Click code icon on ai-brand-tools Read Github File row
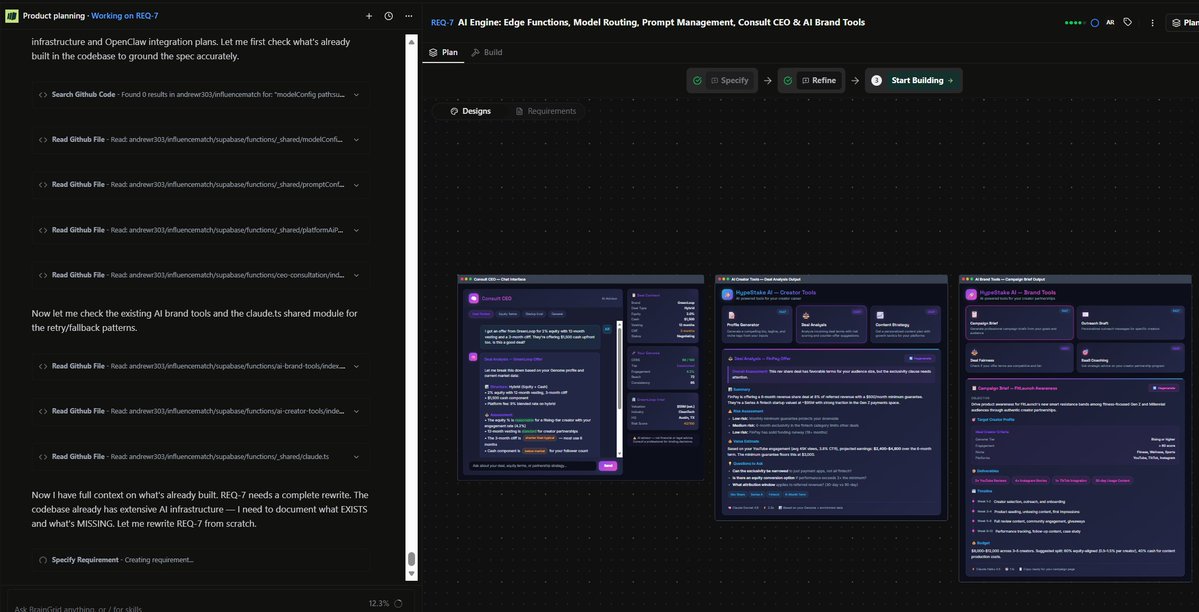The width and height of the screenshot is (1199, 612). (x=43, y=366)
